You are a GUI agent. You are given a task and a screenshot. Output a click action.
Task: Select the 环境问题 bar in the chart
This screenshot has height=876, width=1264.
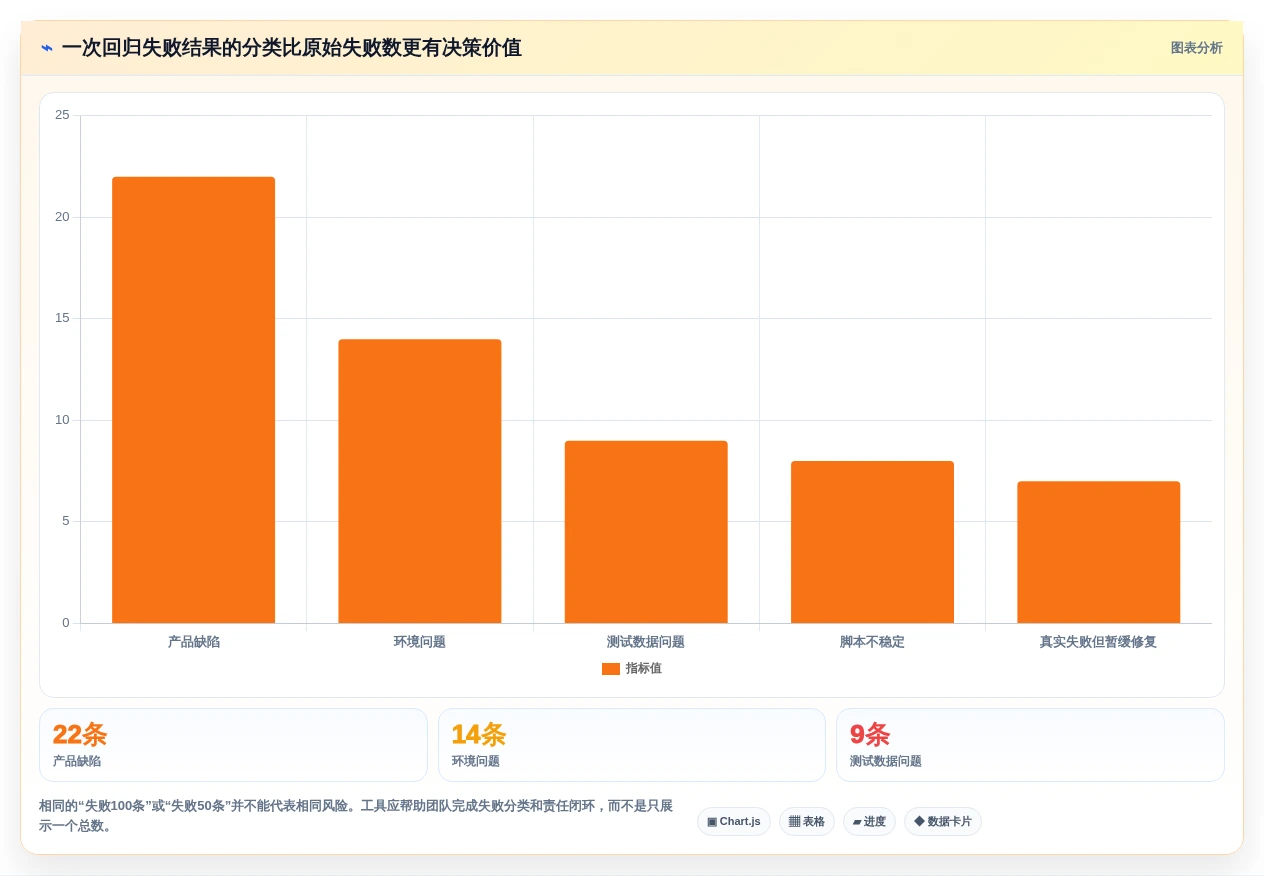click(x=420, y=481)
